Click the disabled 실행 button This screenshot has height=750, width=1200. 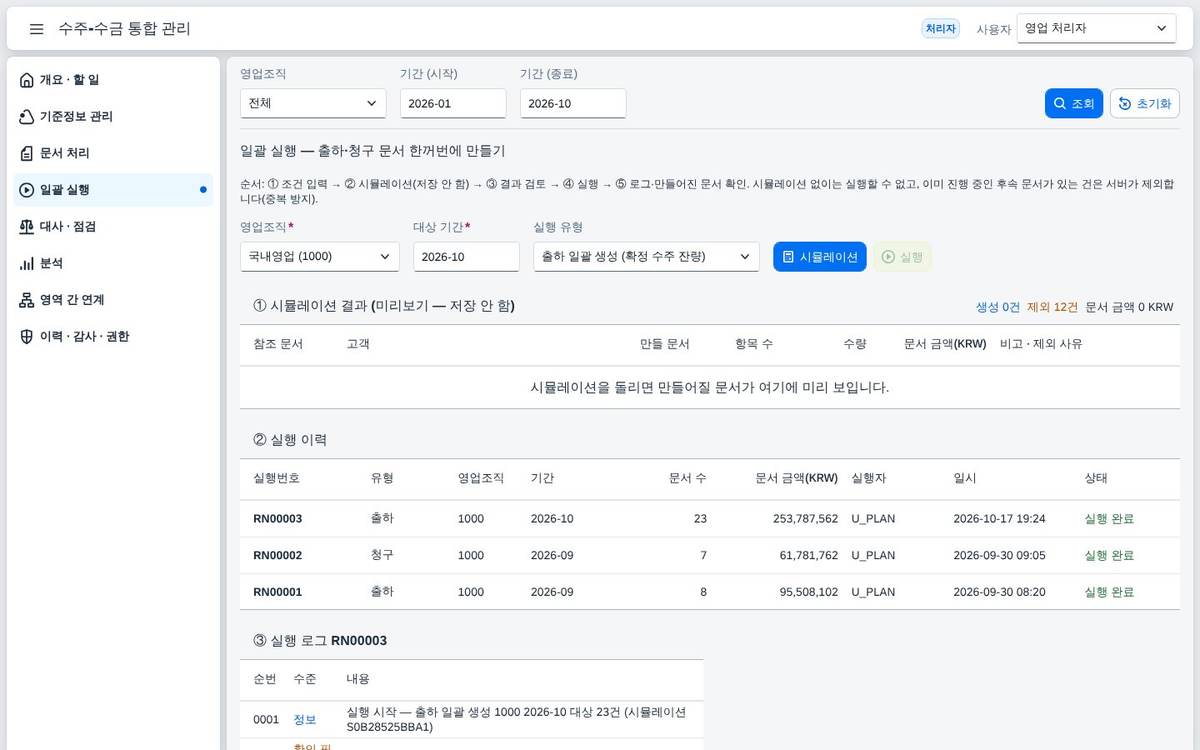point(902,257)
